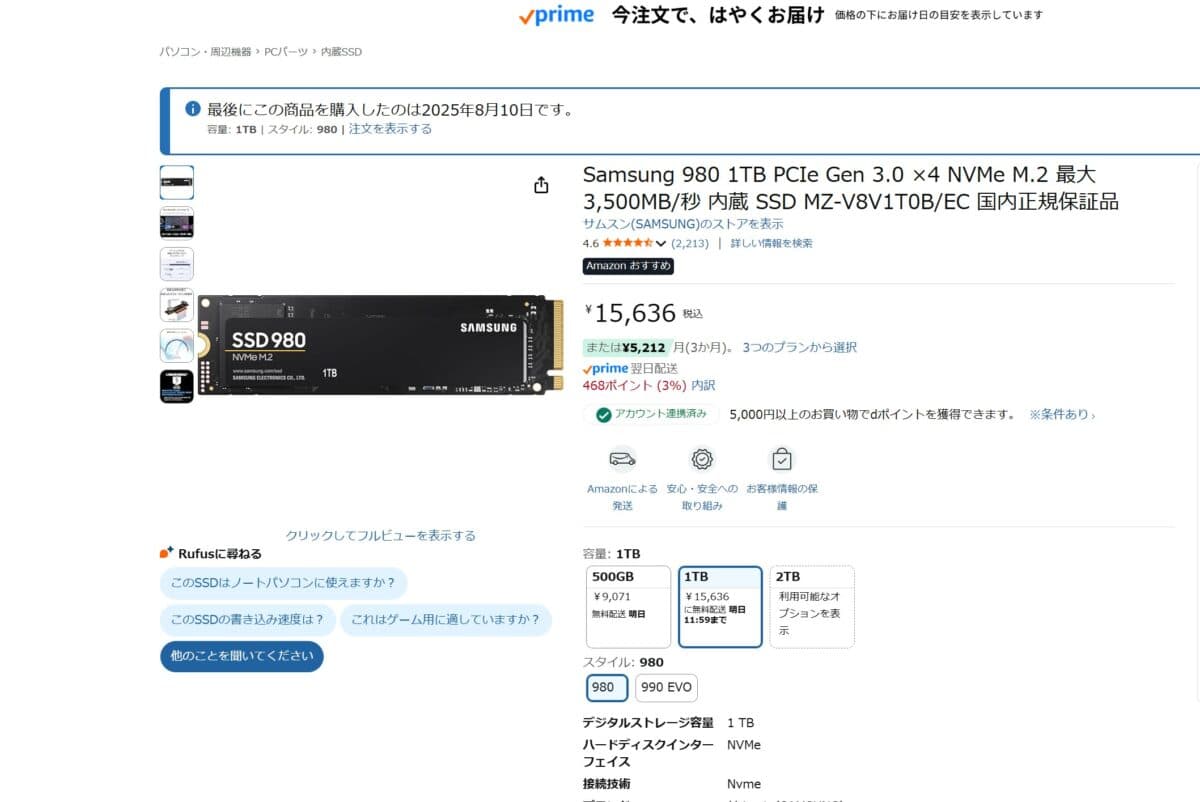
Task: Click the share icon above product image
Action: tap(541, 185)
